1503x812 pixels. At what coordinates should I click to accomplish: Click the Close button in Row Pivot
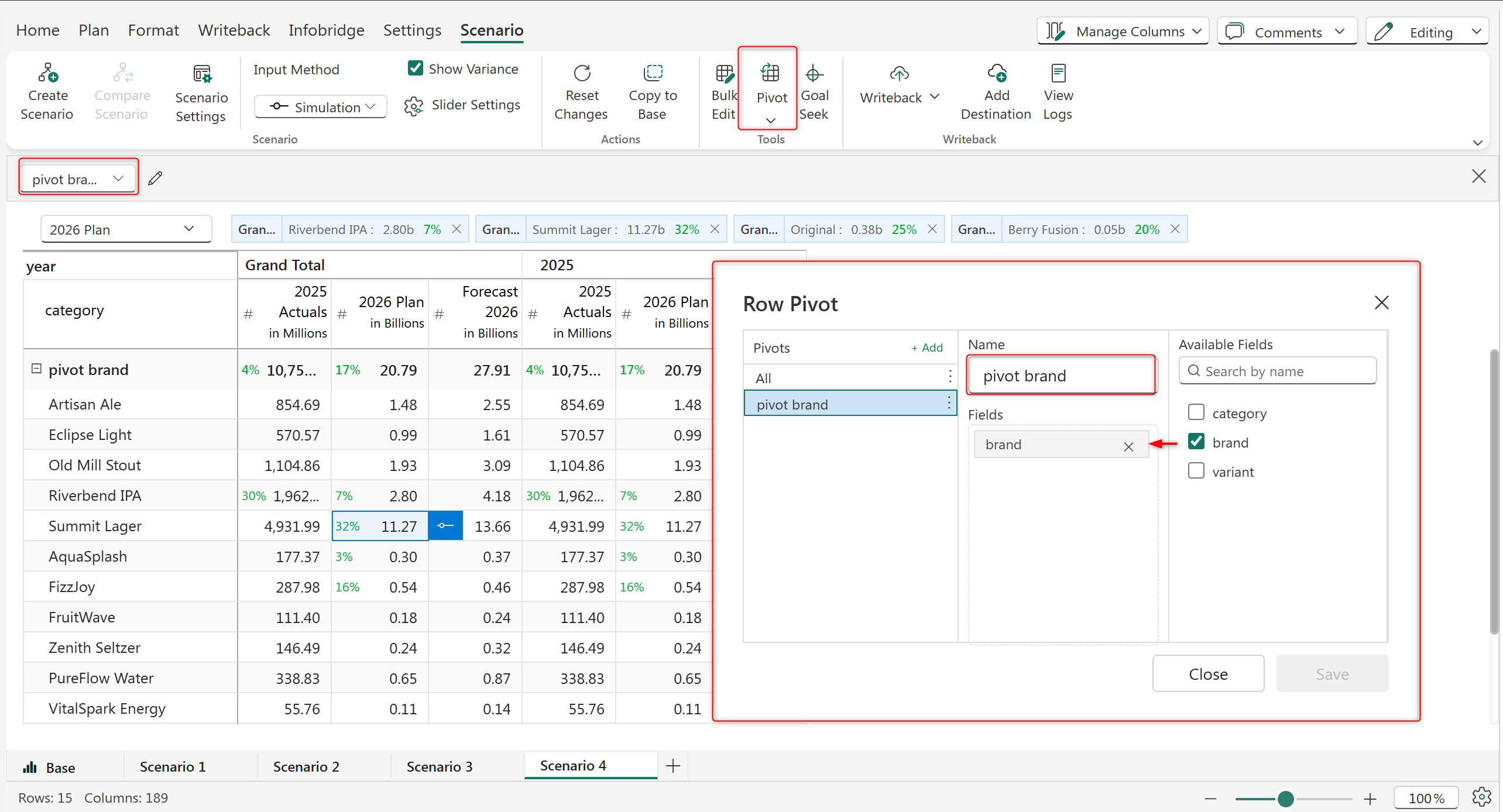pyautogui.click(x=1207, y=674)
